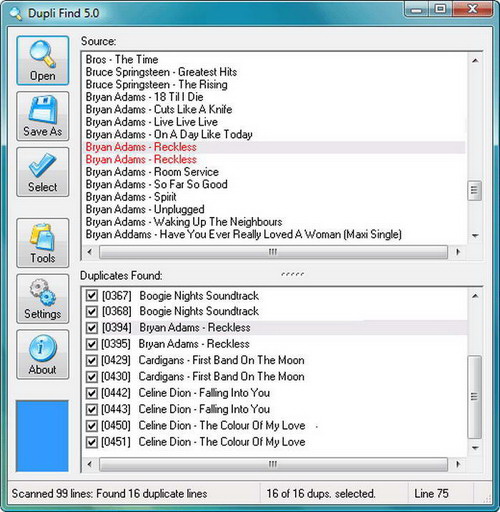Image resolution: width=500 pixels, height=512 pixels.
Task: Click the duplicates vertical scrollbar thumb
Action: (x=475, y=397)
